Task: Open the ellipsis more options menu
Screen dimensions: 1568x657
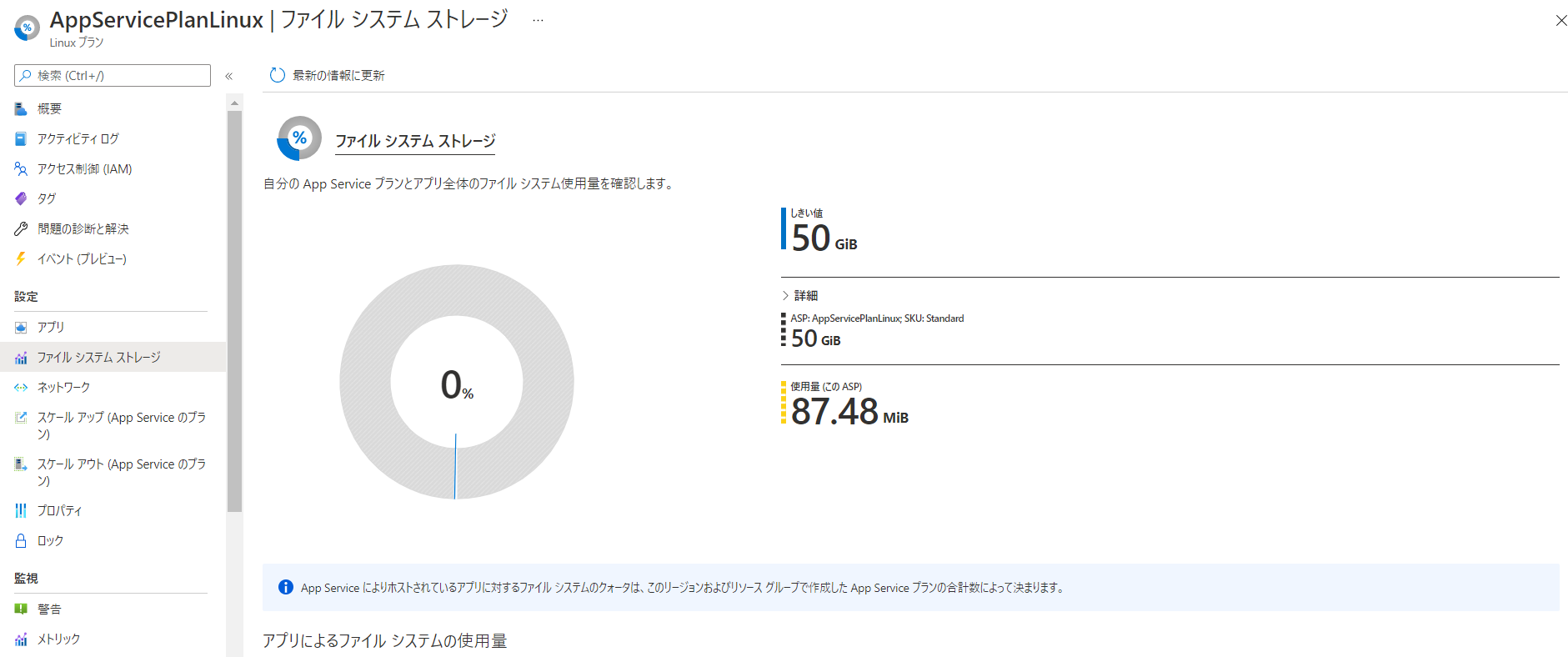Action: click(x=538, y=20)
